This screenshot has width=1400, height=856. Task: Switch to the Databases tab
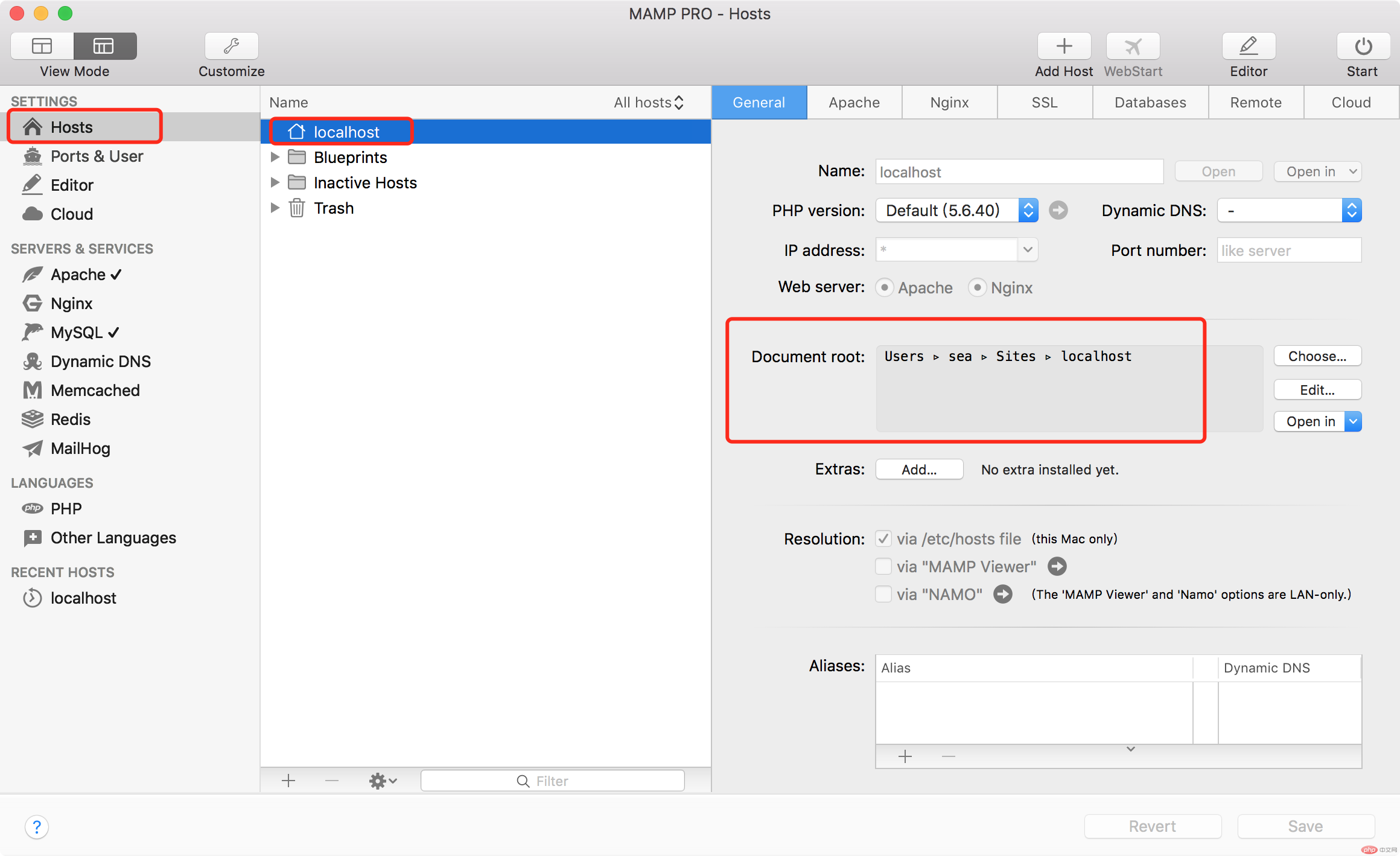(x=1151, y=103)
